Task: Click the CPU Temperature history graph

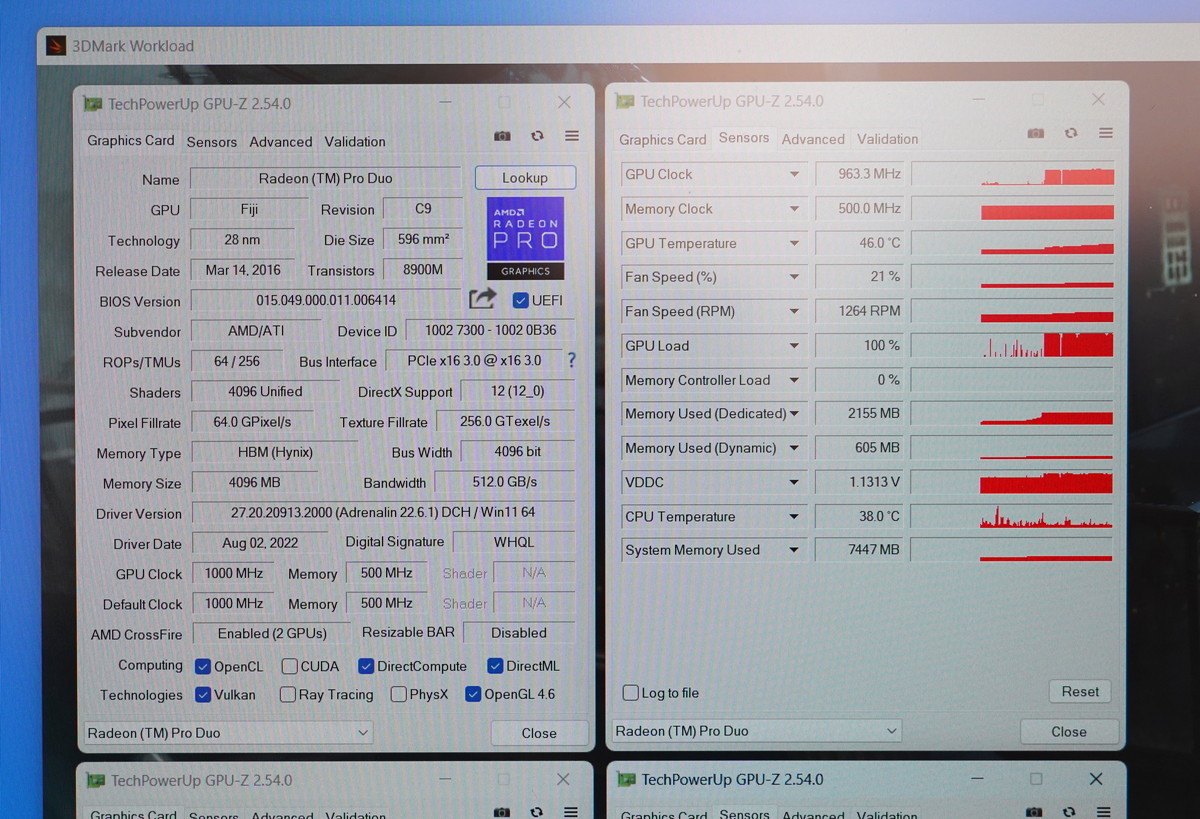Action: tap(1013, 517)
